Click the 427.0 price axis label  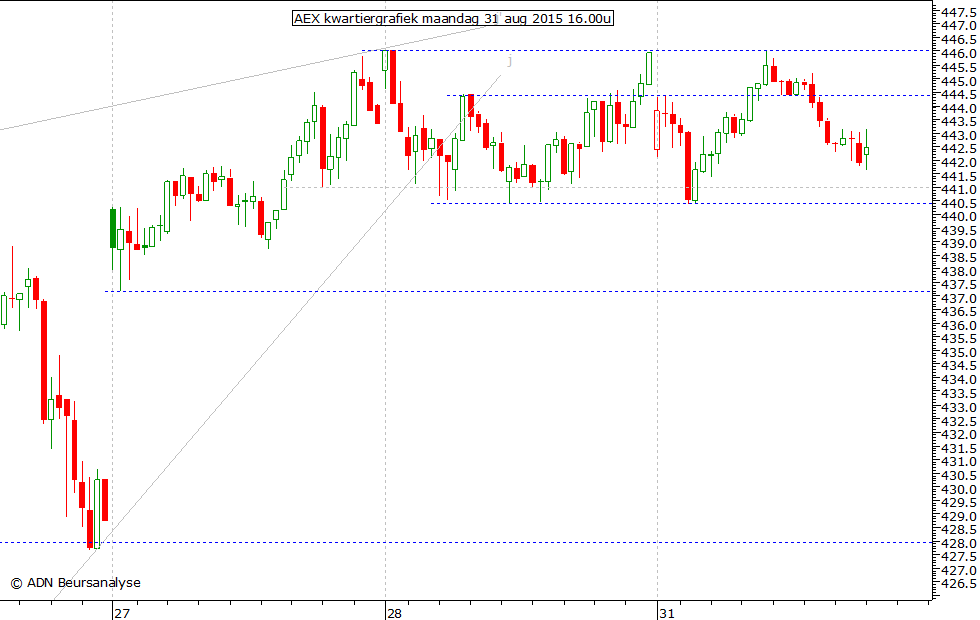[x=959, y=571]
